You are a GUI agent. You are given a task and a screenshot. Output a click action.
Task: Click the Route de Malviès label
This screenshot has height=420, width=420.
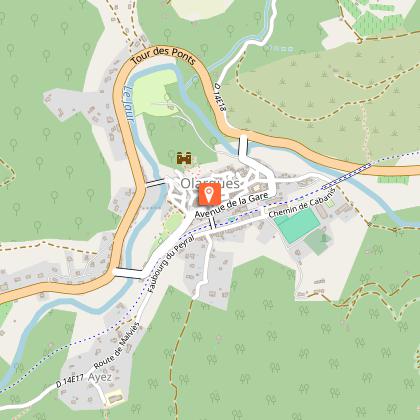[x=115, y=346]
